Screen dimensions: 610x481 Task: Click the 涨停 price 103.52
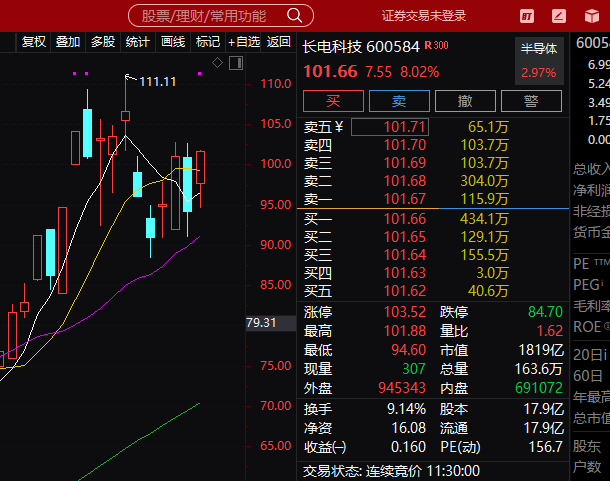pos(405,312)
